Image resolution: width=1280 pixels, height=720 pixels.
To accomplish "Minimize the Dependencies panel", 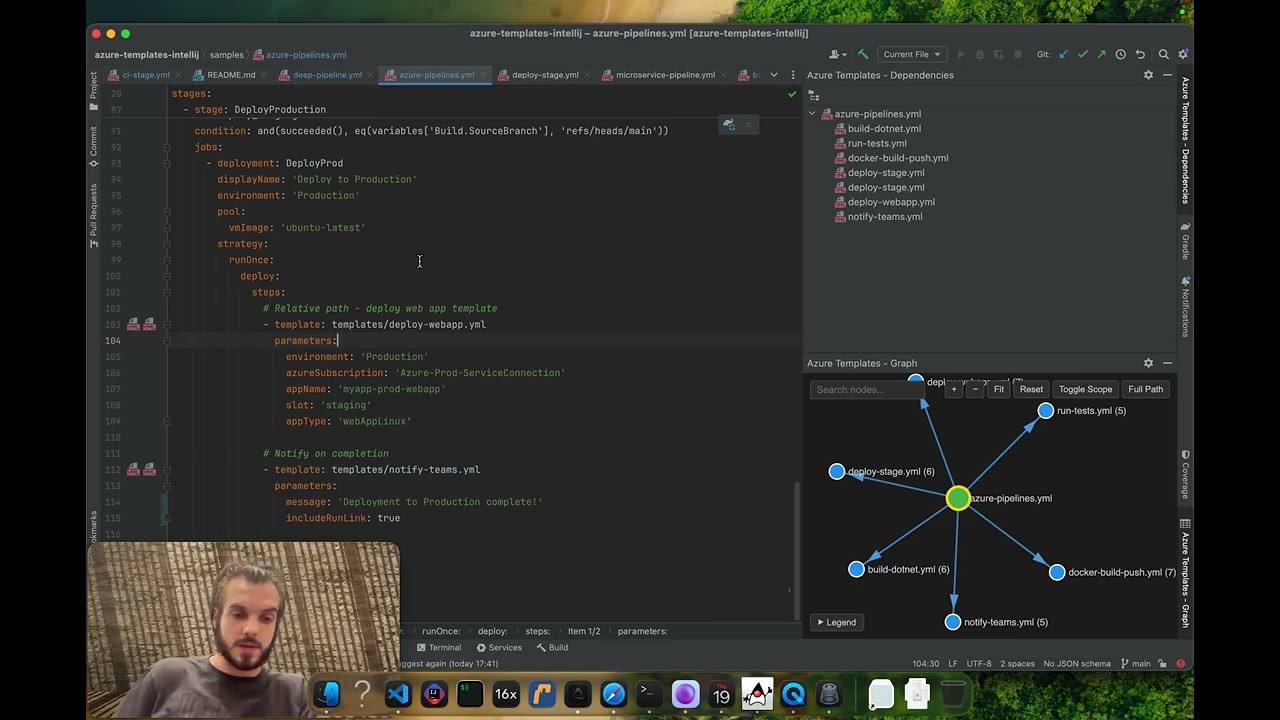I will pos(1167,75).
